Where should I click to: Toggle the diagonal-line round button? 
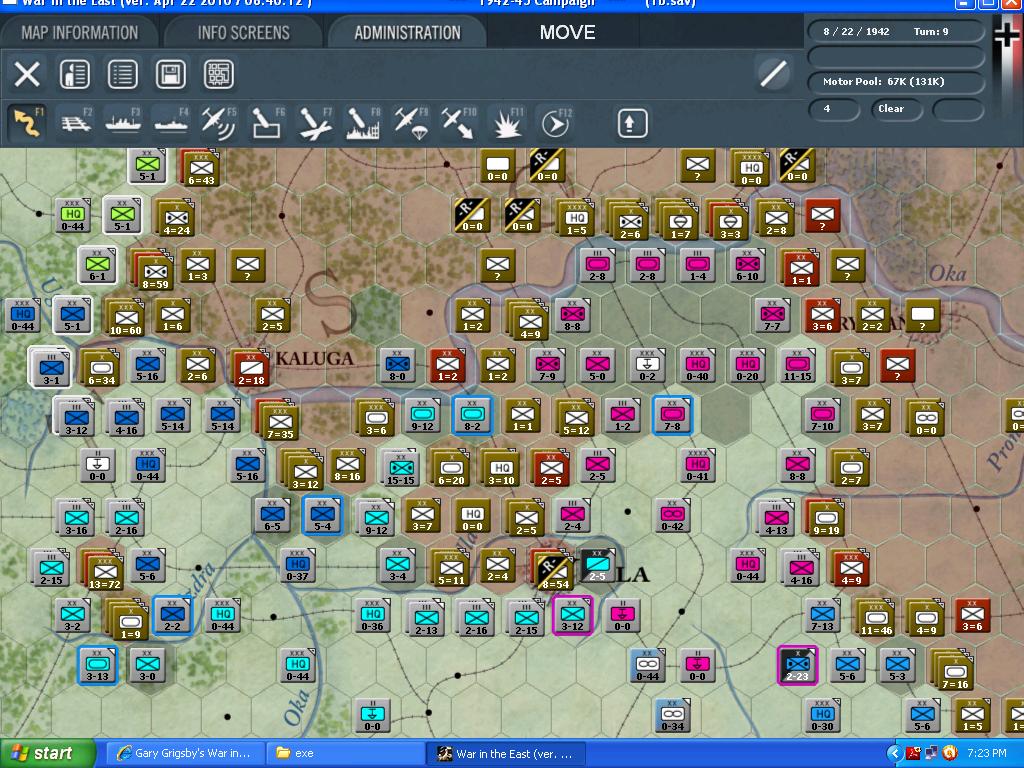point(772,73)
